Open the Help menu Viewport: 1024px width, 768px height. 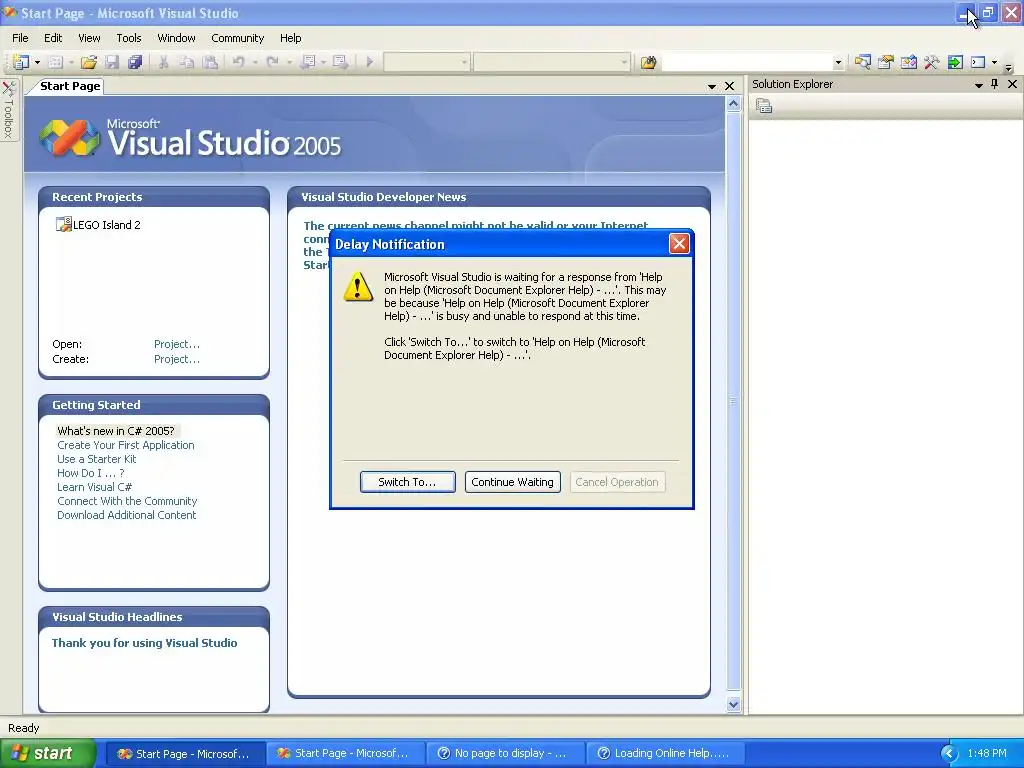(x=291, y=38)
